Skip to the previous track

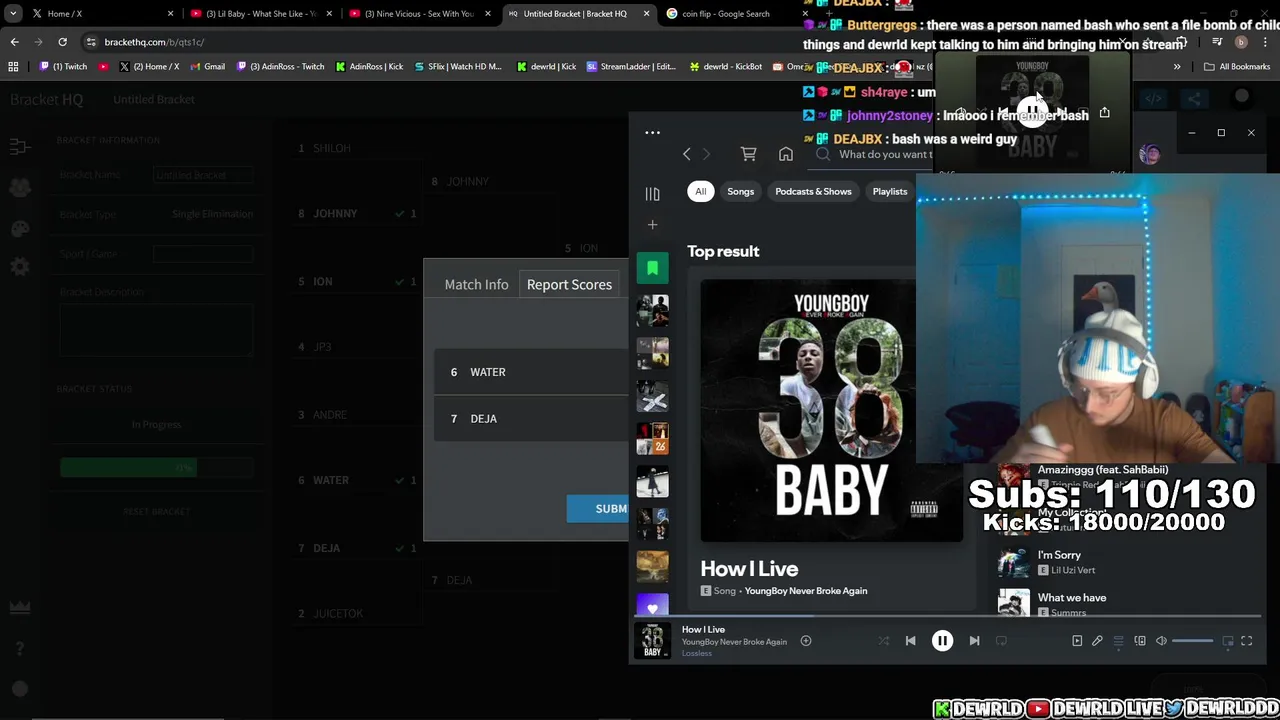pos(910,641)
